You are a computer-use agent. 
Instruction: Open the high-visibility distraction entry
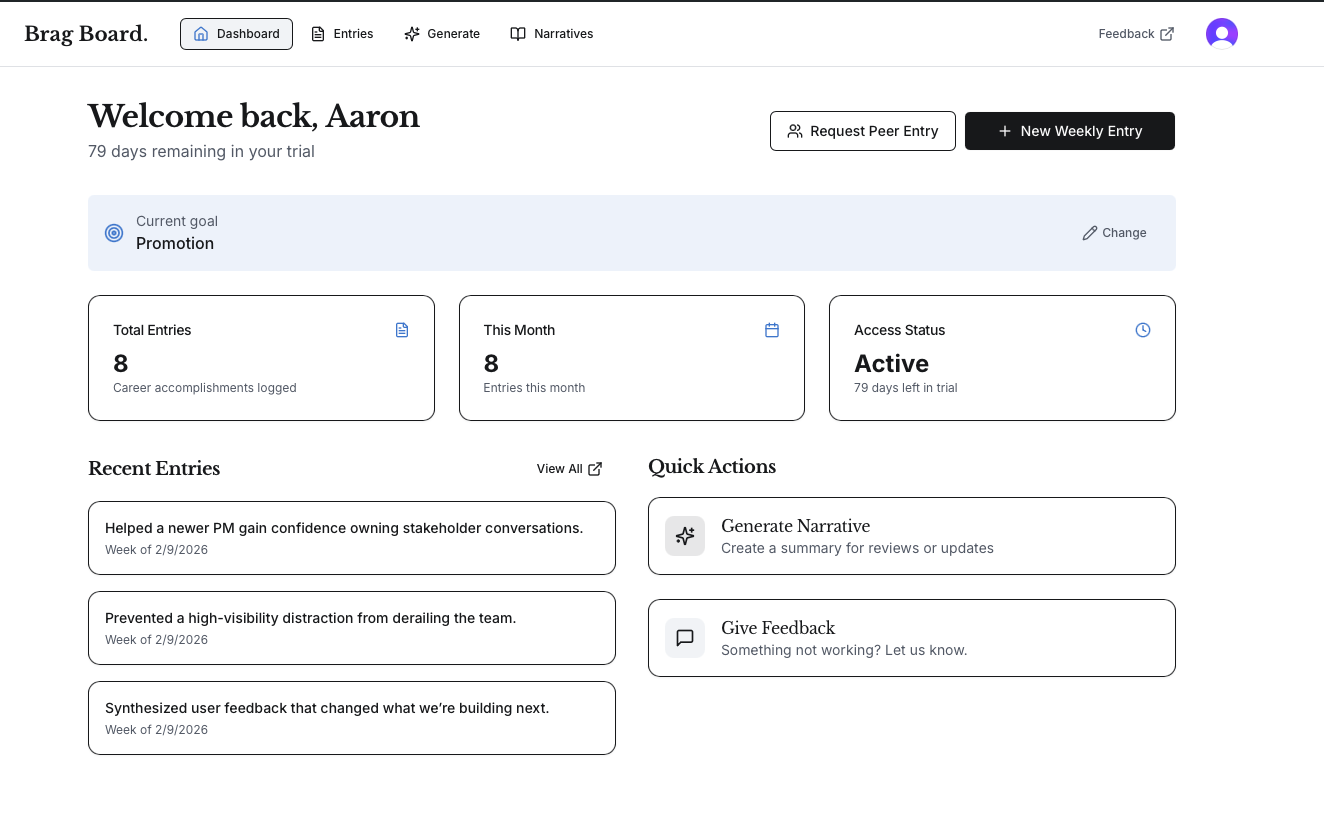click(x=351, y=628)
